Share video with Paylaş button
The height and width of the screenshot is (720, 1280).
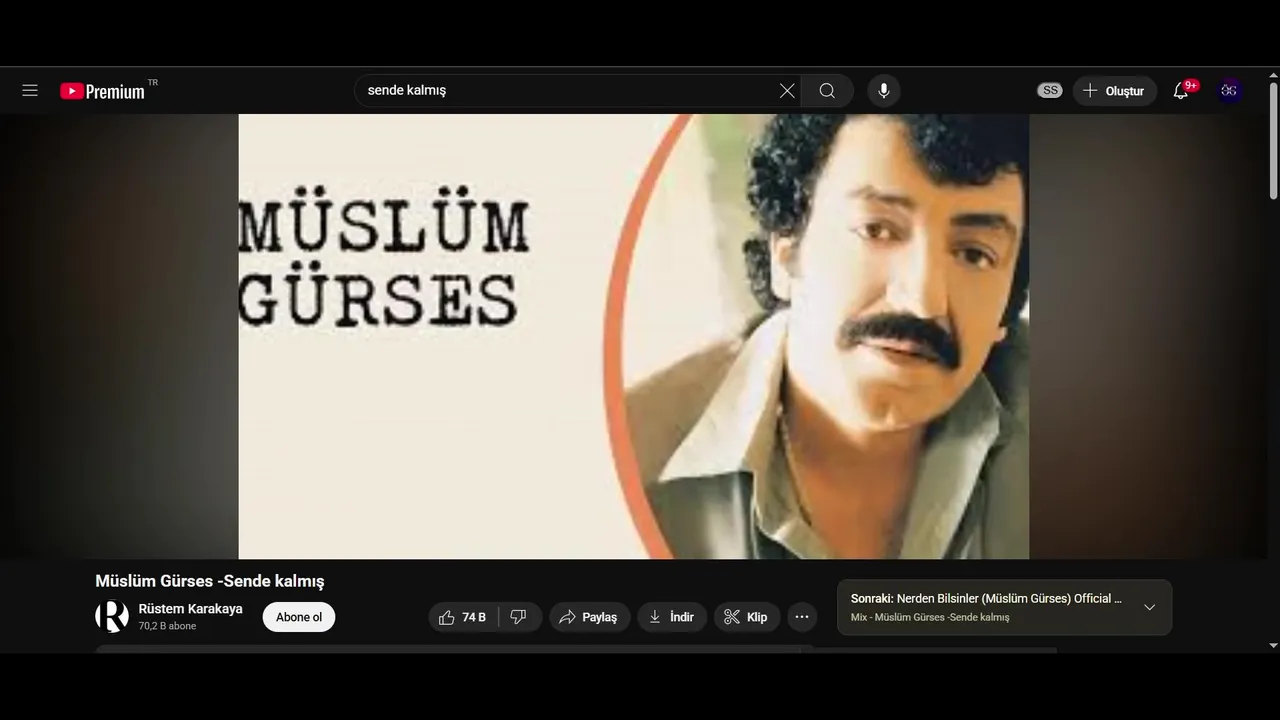589,617
